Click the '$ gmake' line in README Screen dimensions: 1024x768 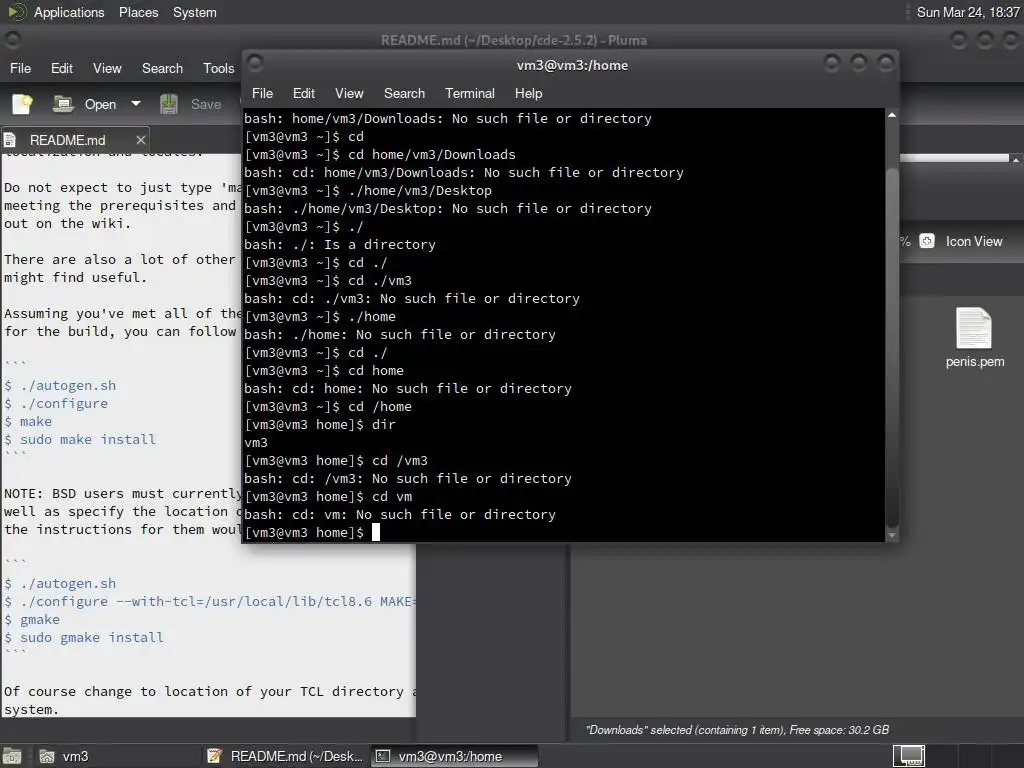pyautogui.click(x=32, y=619)
